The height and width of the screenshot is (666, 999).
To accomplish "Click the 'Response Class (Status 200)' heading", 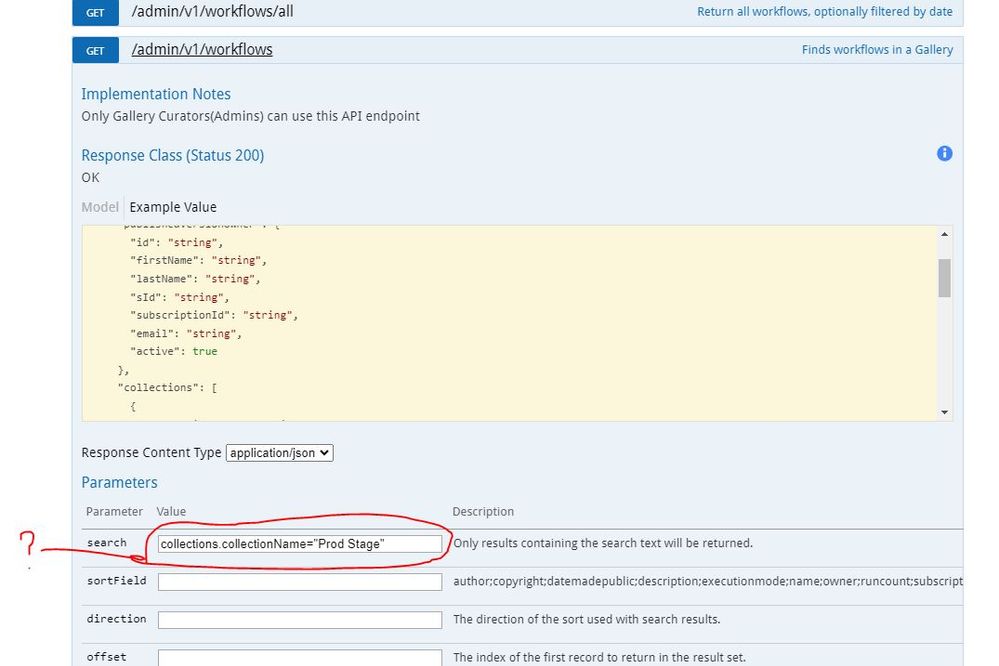I will pyautogui.click(x=173, y=156).
